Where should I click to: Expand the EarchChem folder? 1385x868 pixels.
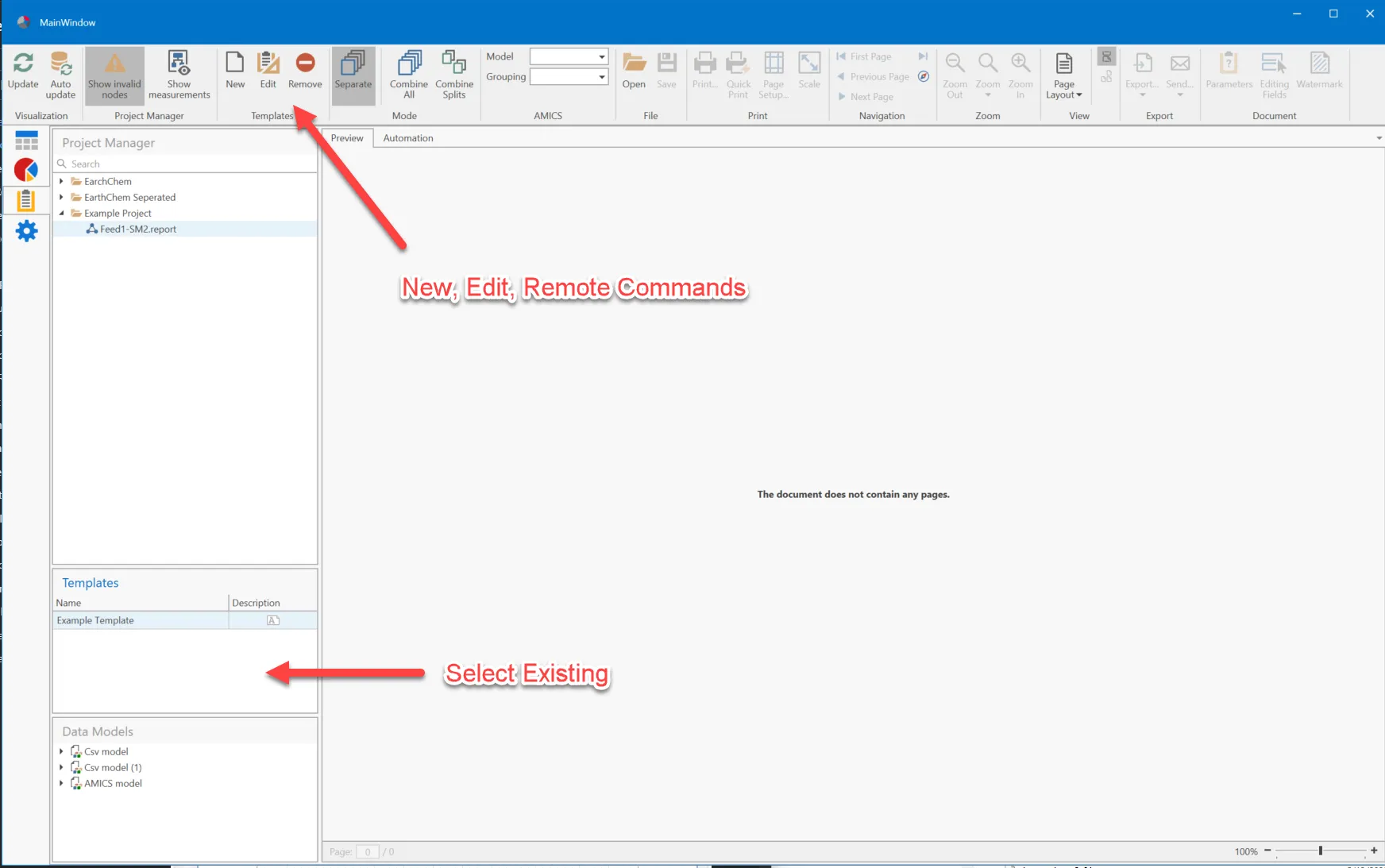[x=61, y=181]
